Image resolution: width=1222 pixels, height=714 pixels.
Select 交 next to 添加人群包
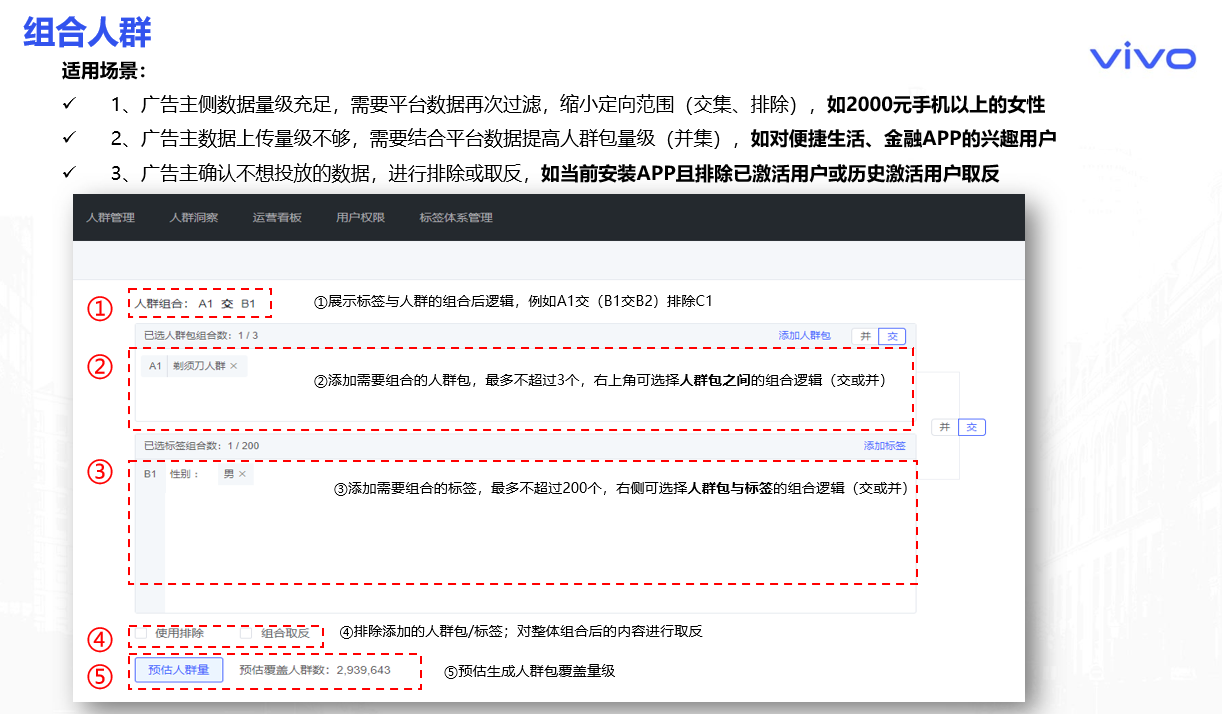coord(892,336)
